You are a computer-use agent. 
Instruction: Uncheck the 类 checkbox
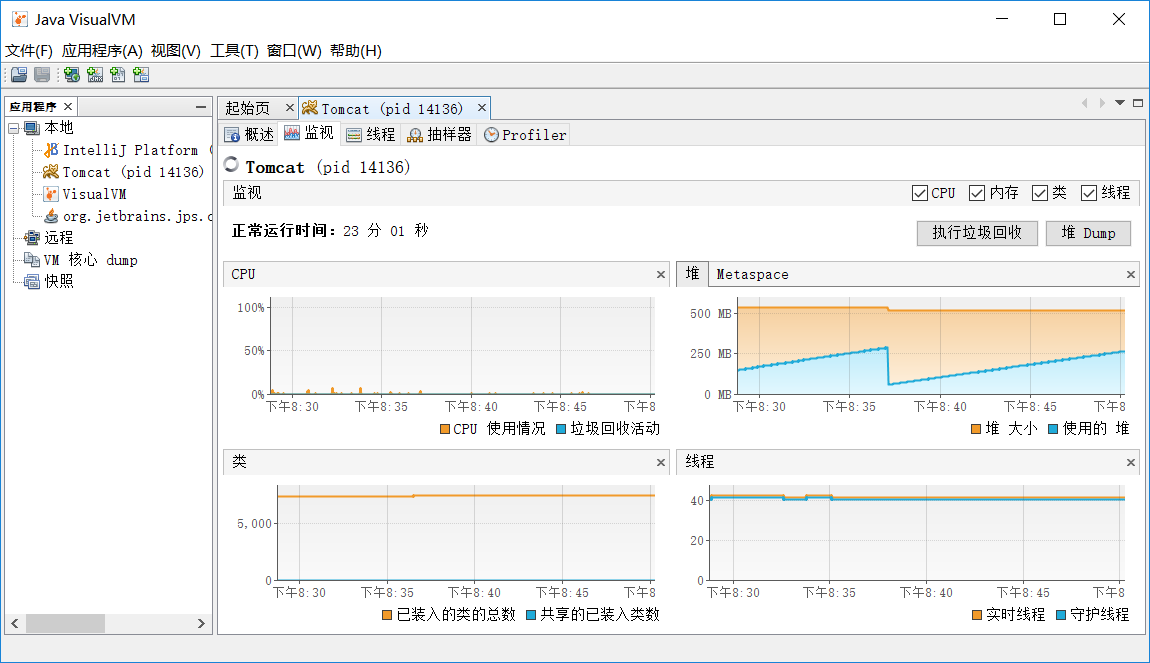click(x=1039, y=193)
